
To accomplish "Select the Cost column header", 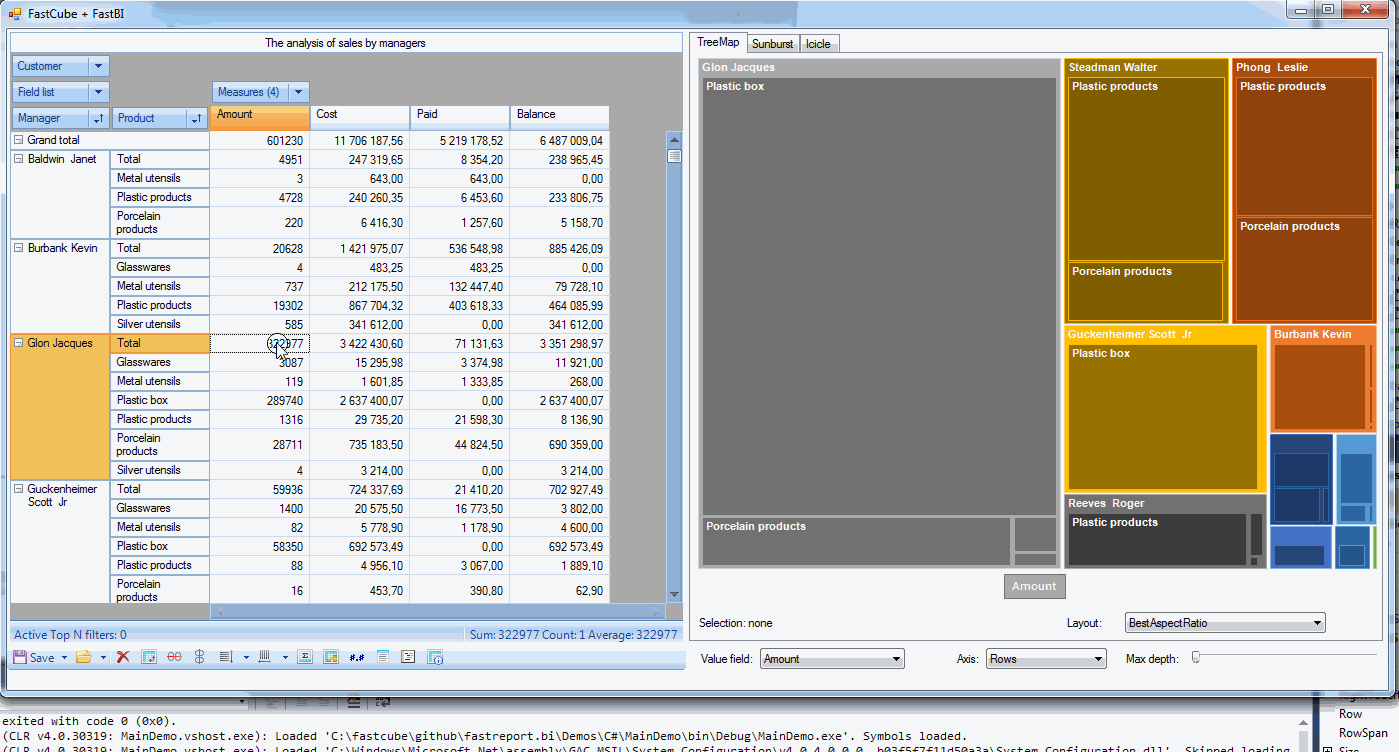I will (360, 118).
